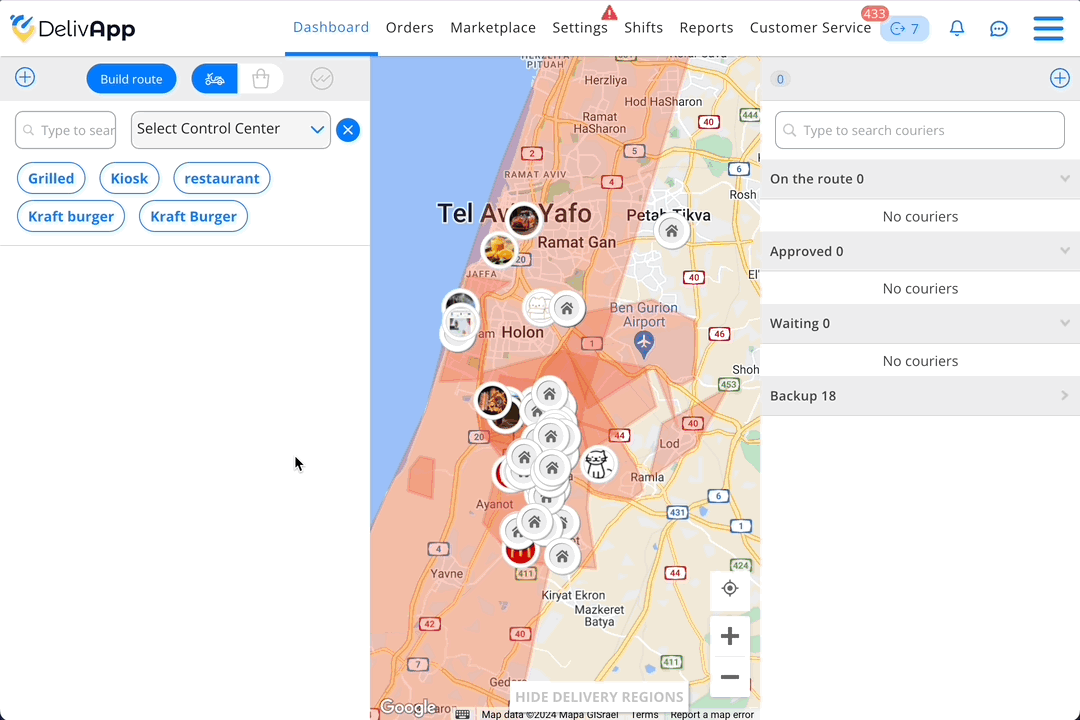Click the add courier plus icon

pos(1059,79)
